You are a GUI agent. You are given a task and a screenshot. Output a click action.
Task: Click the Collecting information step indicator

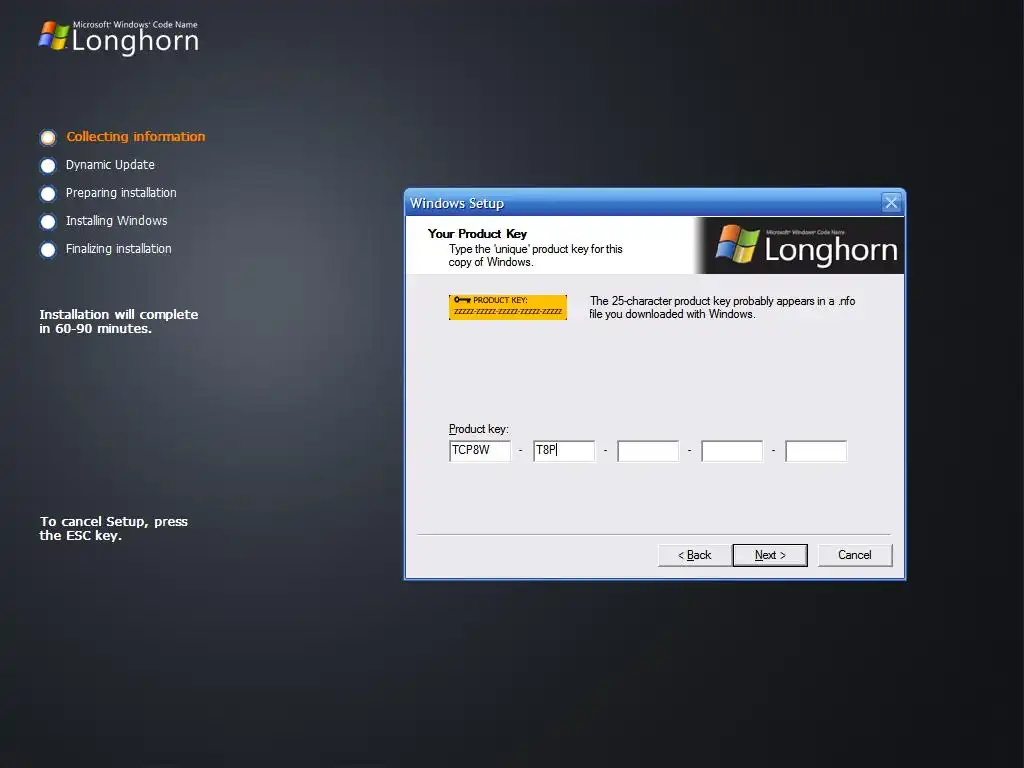(48, 137)
